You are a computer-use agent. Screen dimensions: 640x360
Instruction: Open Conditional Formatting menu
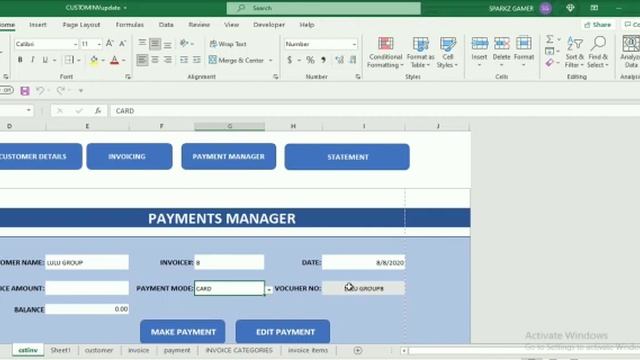(x=385, y=53)
